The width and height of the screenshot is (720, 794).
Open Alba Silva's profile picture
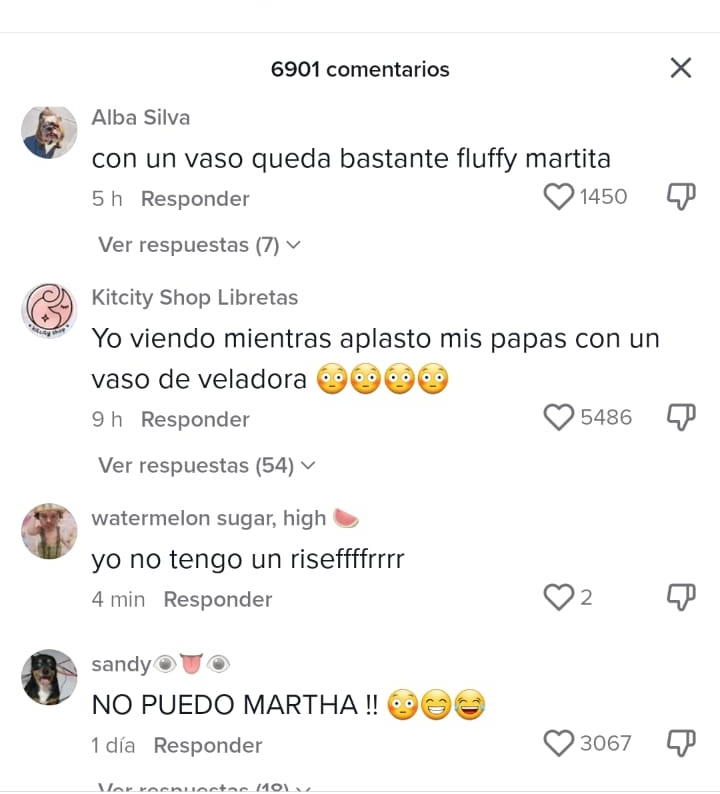click(49, 133)
